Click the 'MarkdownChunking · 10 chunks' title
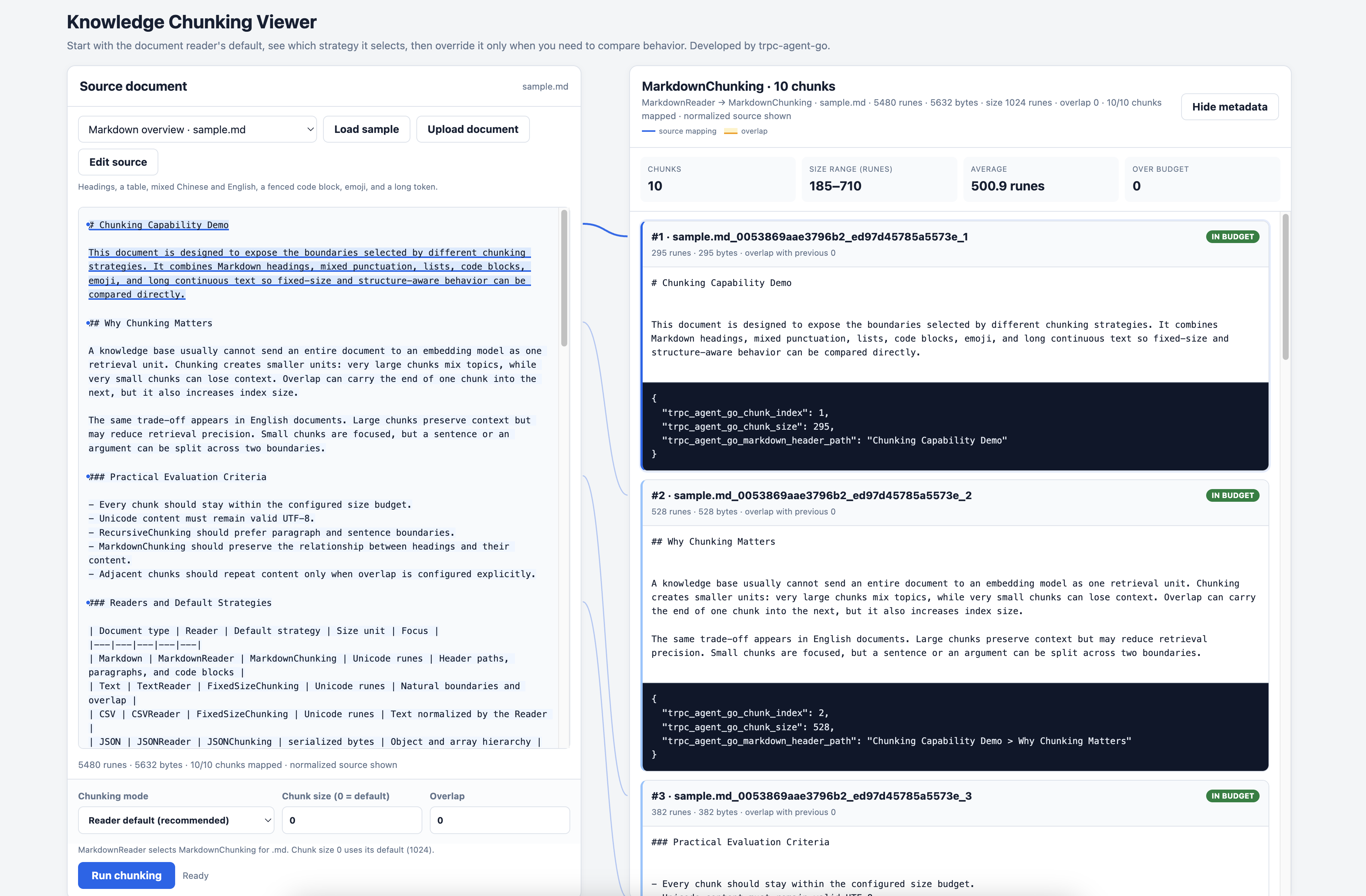Screen dimensions: 1366x896 click(738, 86)
